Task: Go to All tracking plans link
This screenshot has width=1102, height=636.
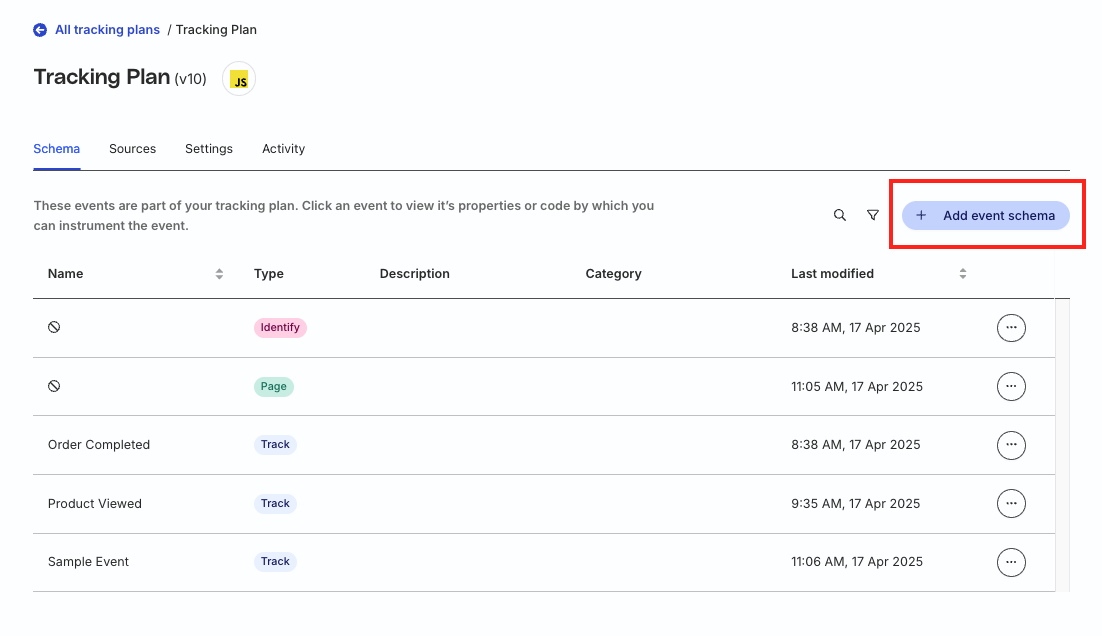Action: coord(107,30)
